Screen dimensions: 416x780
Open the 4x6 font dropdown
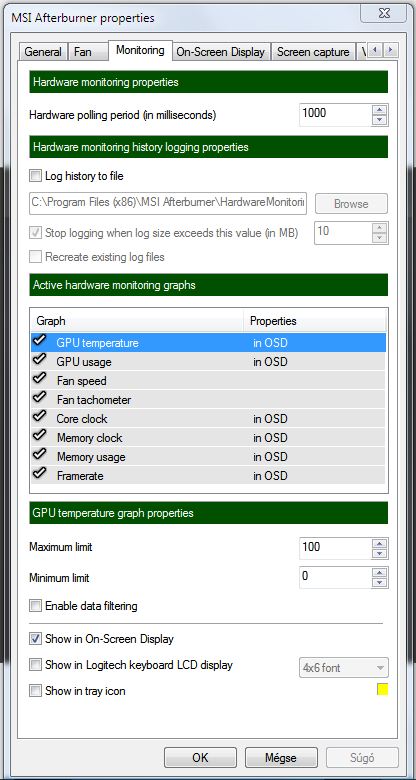pos(343,668)
